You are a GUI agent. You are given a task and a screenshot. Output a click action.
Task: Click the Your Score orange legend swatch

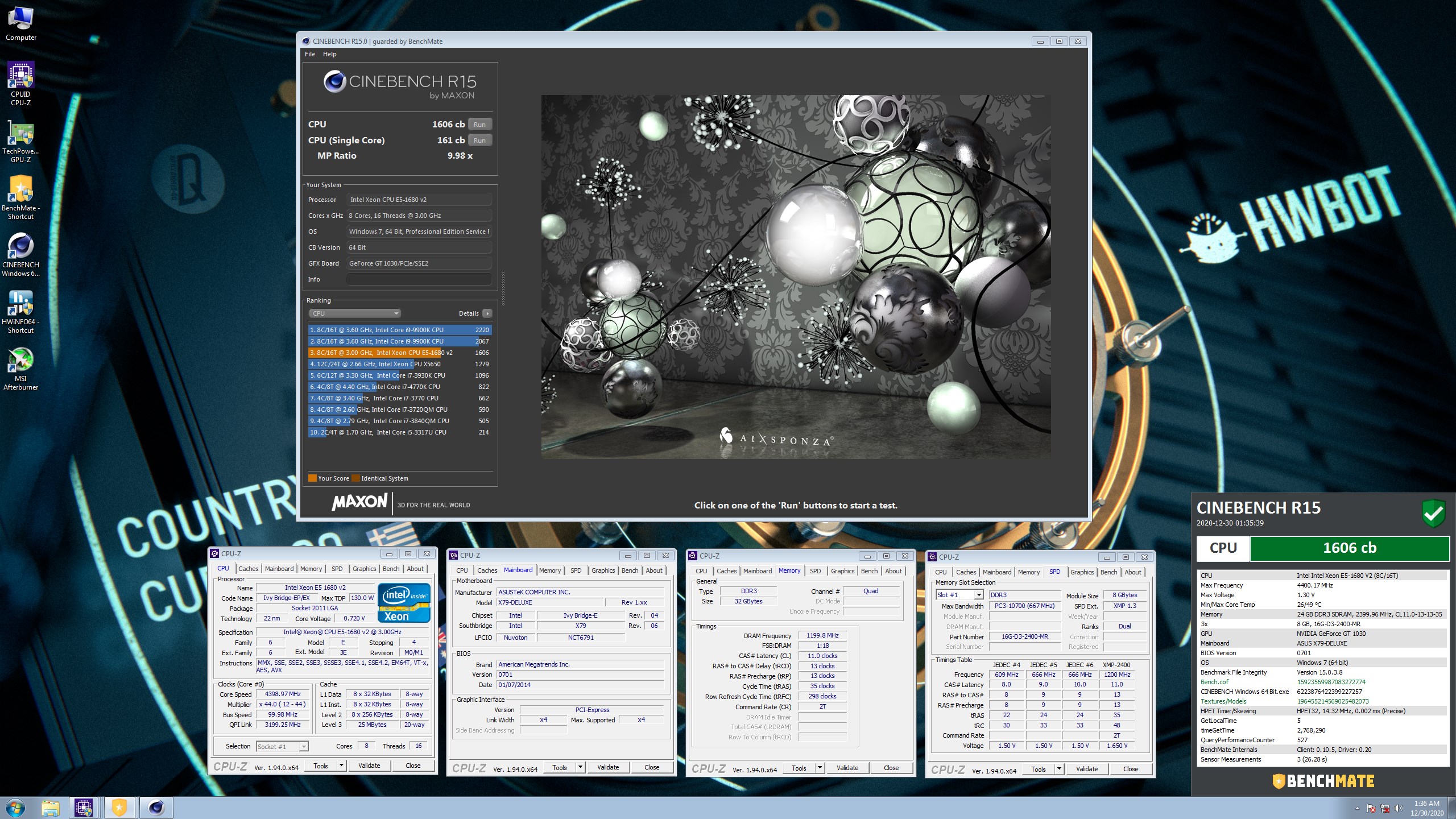(312, 478)
